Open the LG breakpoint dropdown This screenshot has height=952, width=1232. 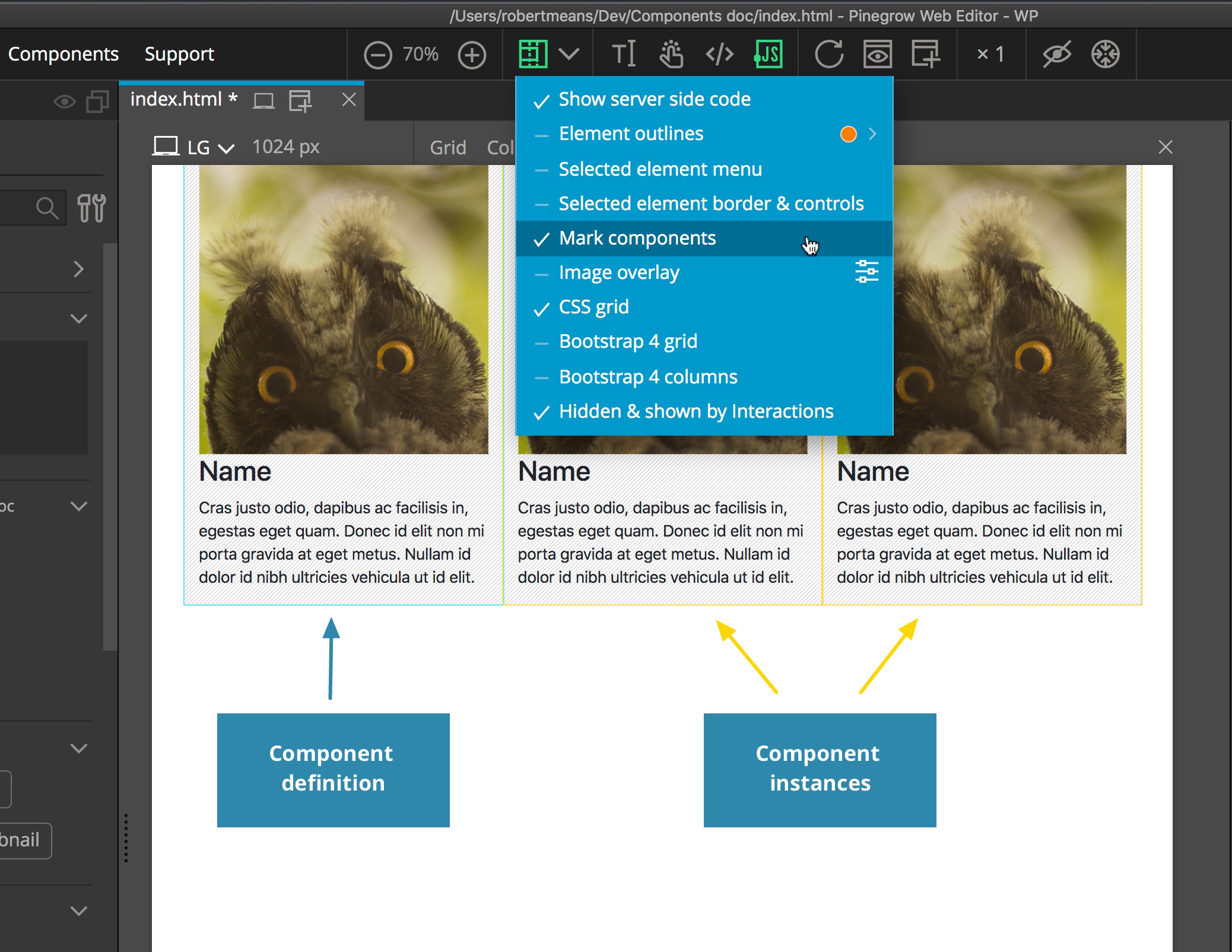211,147
